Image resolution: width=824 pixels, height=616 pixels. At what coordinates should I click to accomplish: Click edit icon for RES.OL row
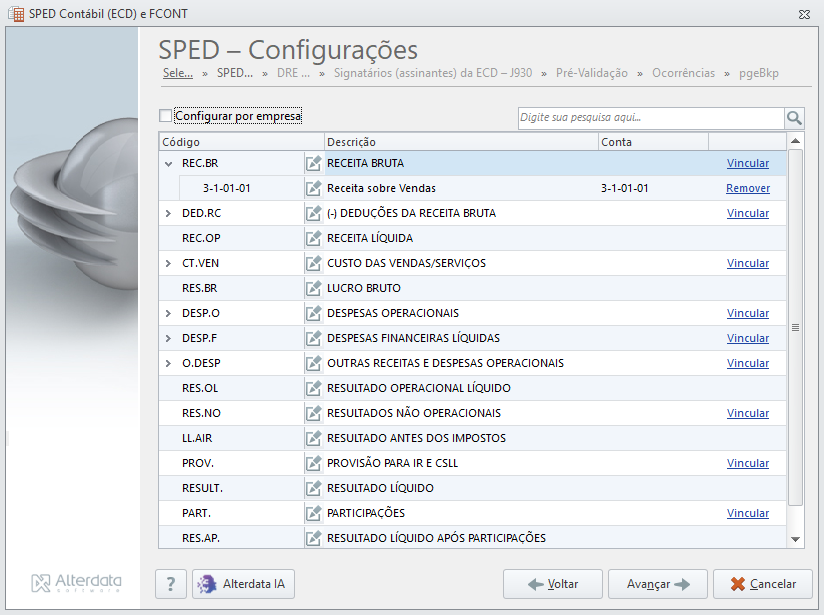[313, 388]
